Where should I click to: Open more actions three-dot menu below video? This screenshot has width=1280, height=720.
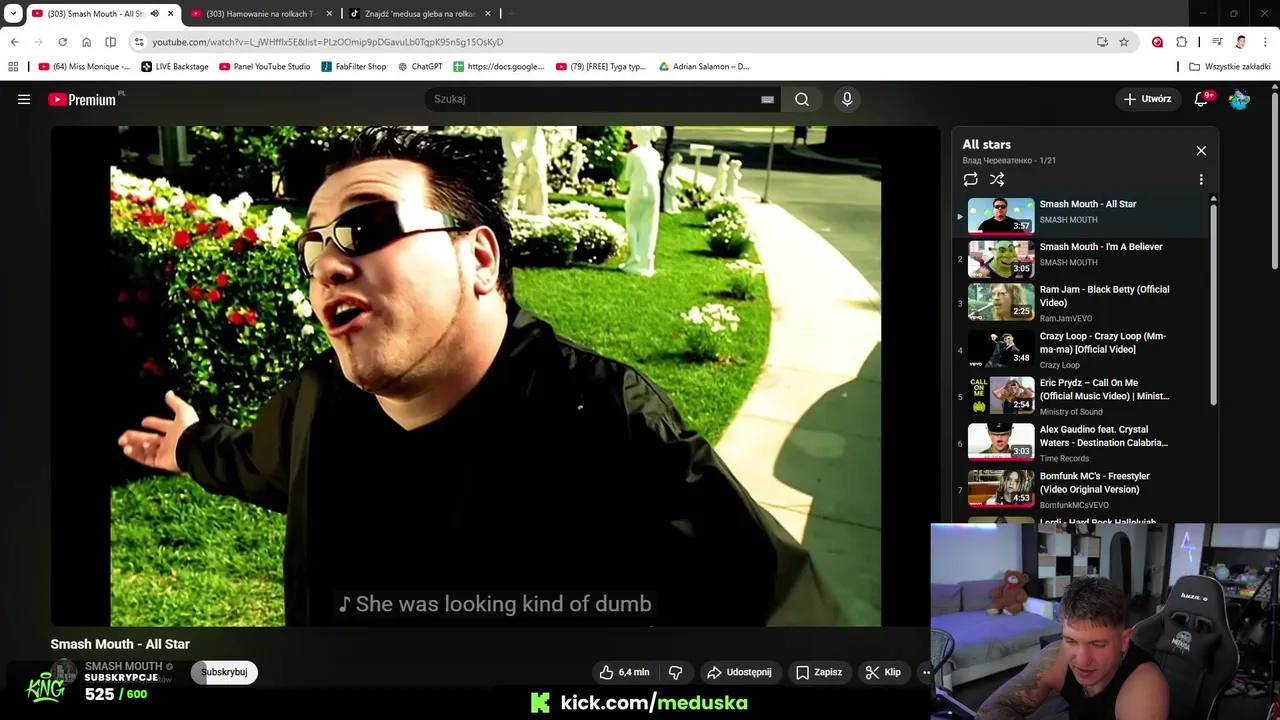[x=926, y=672]
